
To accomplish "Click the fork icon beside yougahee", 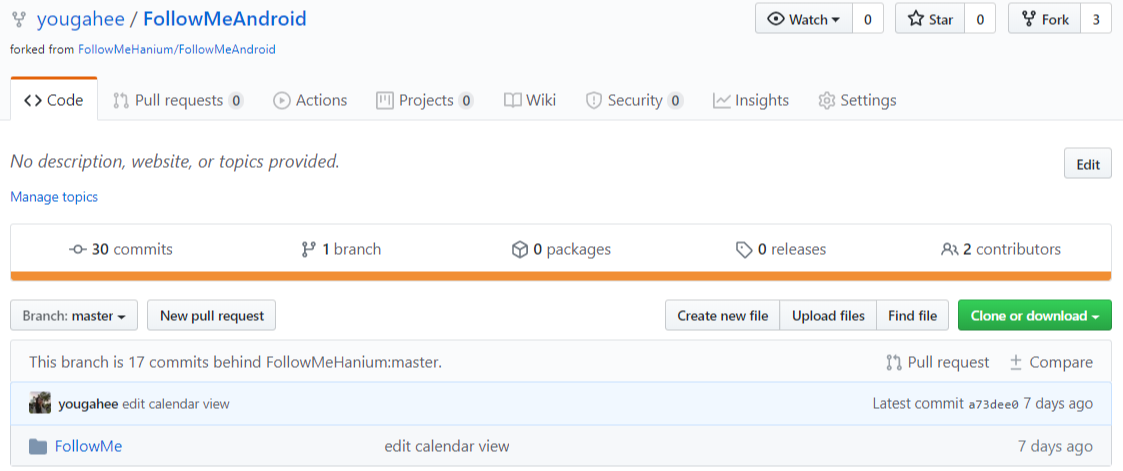I will click(19, 19).
